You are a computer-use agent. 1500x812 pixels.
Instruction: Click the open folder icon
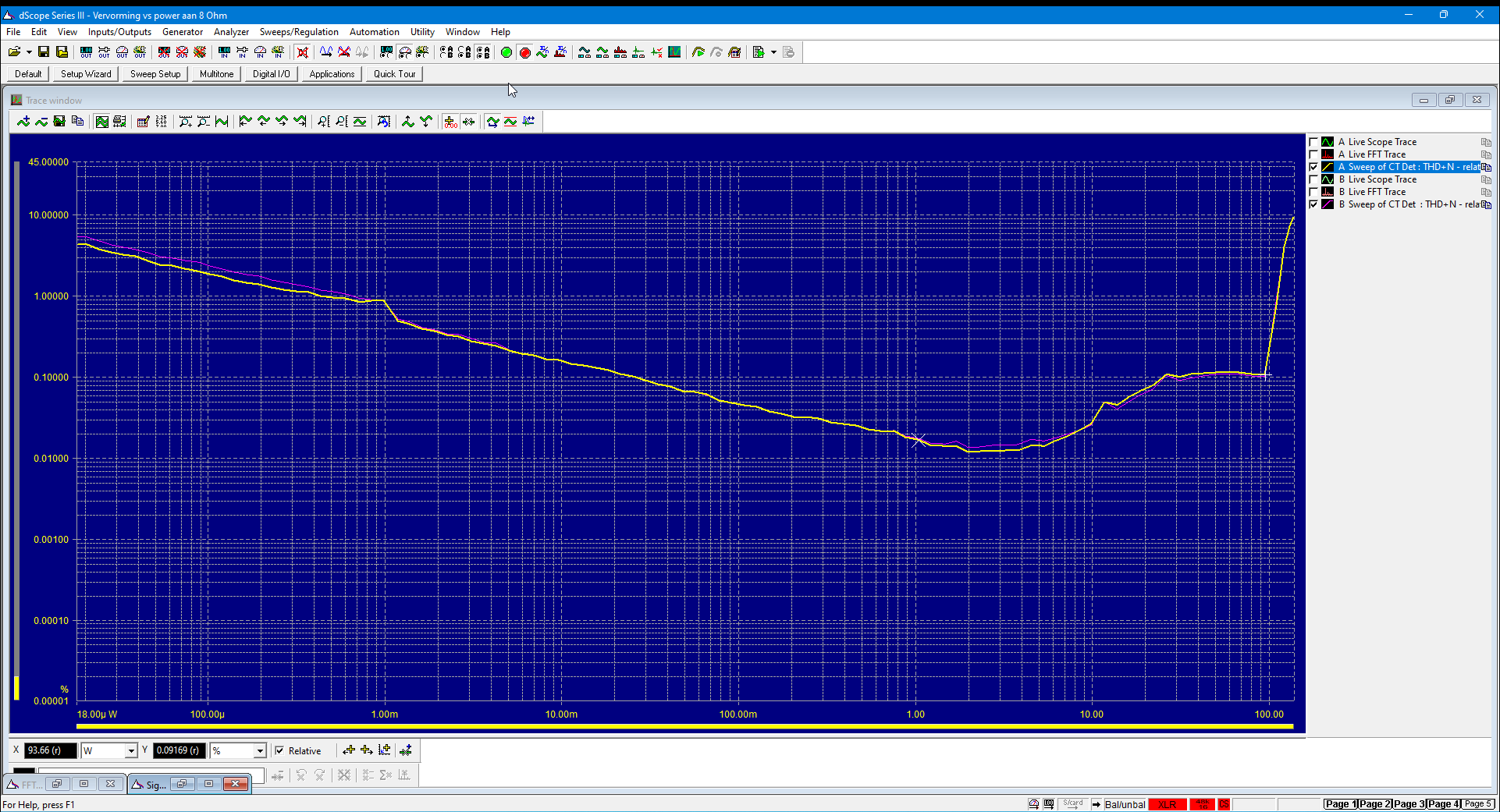tap(14, 52)
